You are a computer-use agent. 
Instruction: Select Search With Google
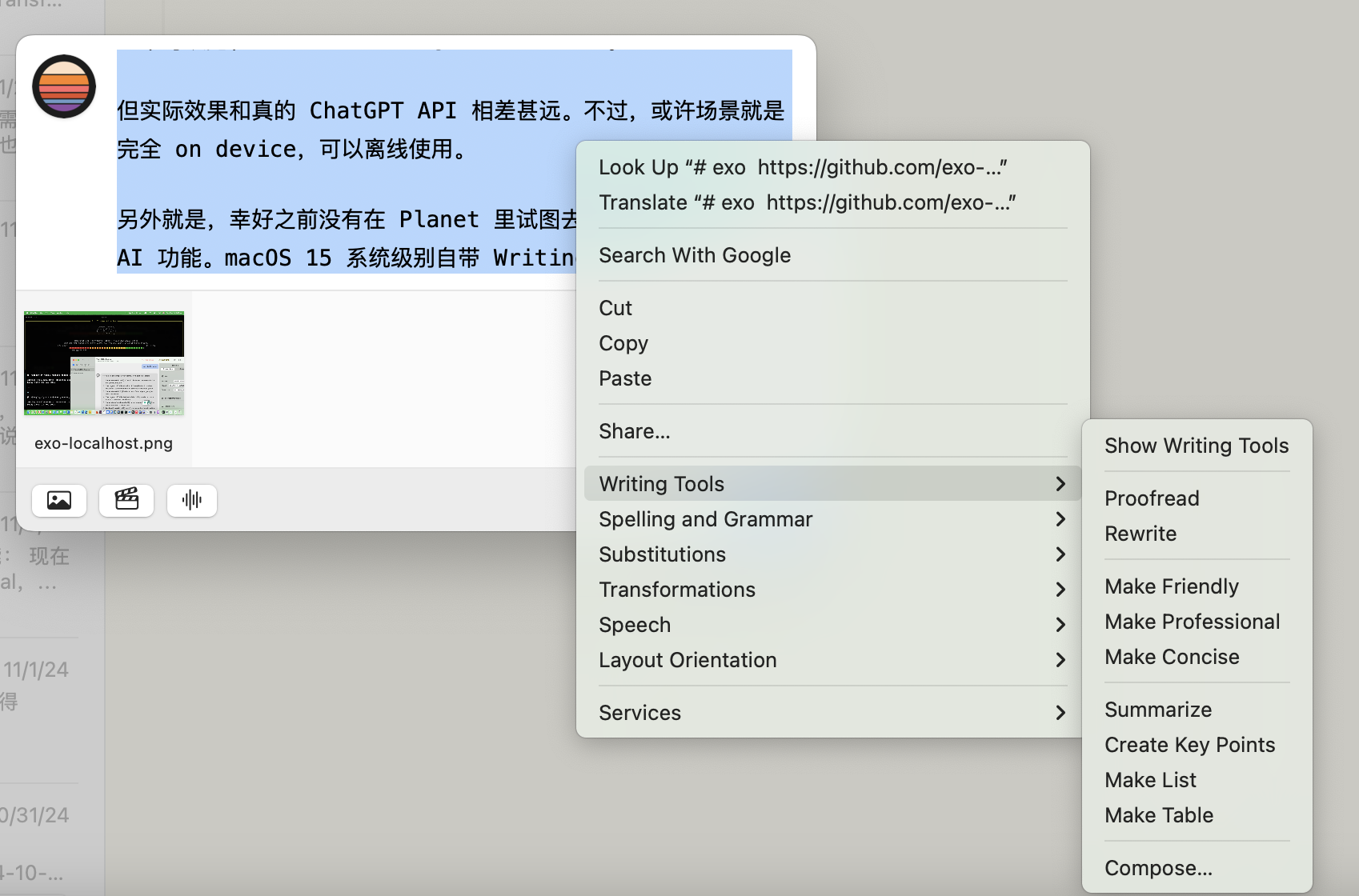pos(694,255)
